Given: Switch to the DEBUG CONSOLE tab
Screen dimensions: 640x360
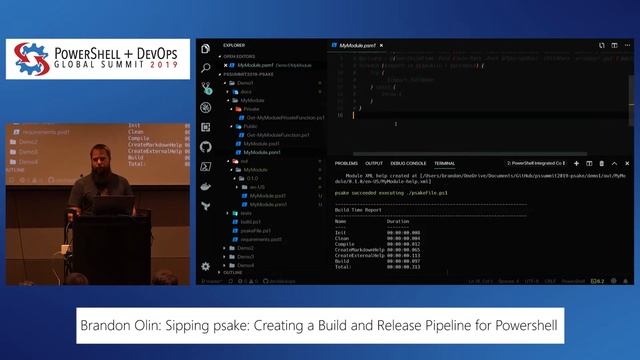Looking at the screenshot, I should (x=408, y=163).
